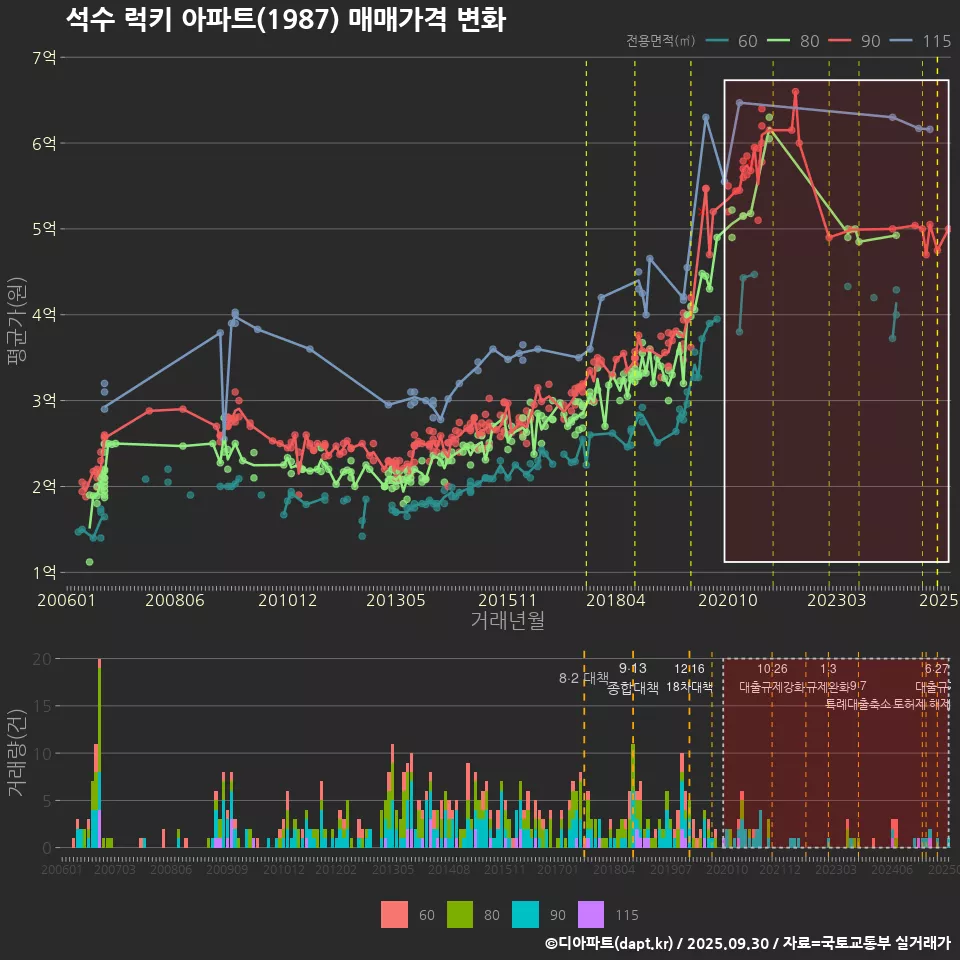Click the 201305 label on price chart axis

(397, 601)
